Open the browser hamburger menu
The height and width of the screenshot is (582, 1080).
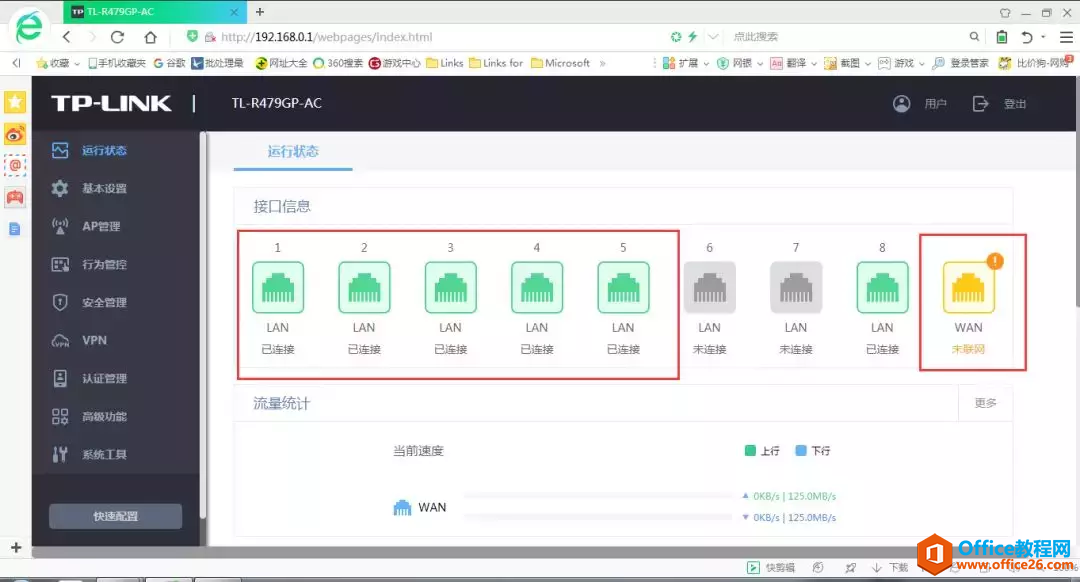[x=1066, y=37]
